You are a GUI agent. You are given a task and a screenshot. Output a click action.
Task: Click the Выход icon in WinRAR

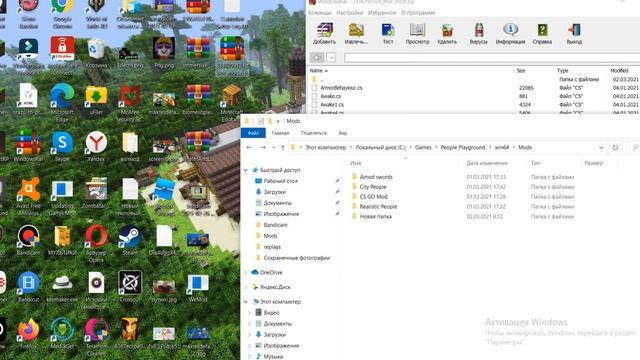pyautogui.click(x=574, y=33)
